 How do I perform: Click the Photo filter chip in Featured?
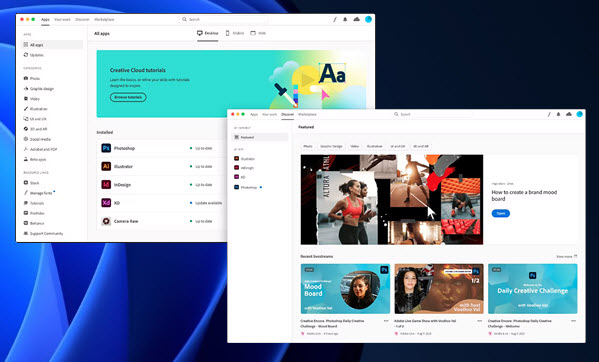click(308, 146)
